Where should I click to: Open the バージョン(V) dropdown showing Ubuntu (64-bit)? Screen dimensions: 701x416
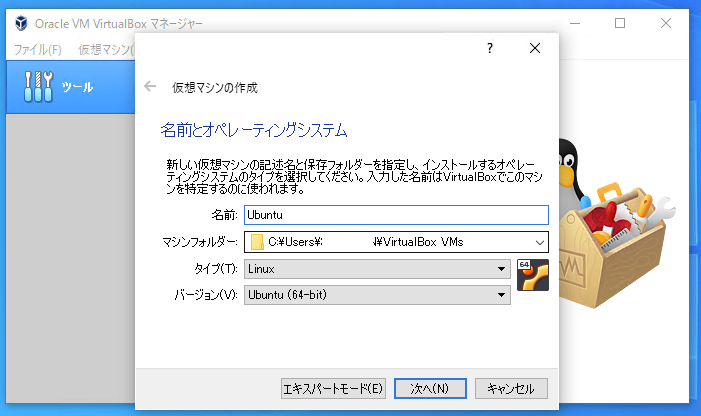coord(377,295)
